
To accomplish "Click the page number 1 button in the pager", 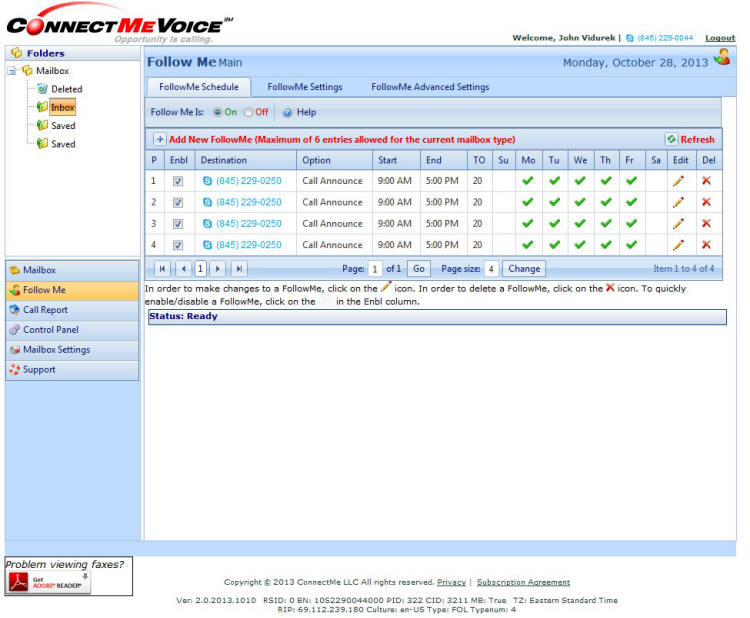I will pos(200,269).
